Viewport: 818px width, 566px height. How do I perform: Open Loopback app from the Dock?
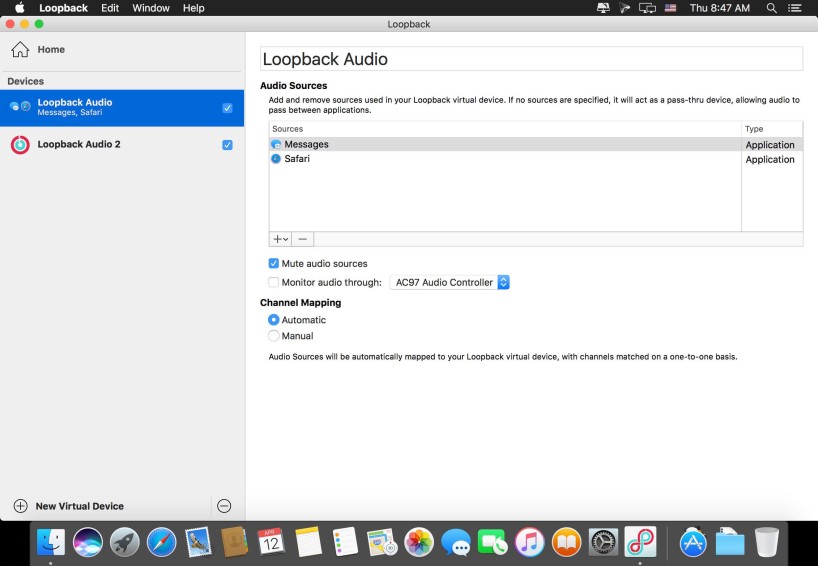(640, 542)
